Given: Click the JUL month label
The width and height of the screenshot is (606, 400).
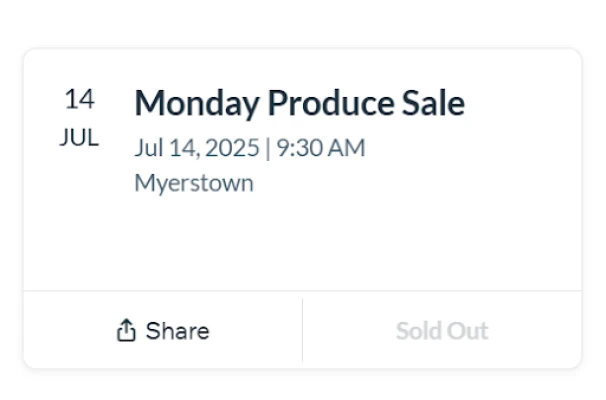Looking at the screenshot, I should tap(79, 138).
